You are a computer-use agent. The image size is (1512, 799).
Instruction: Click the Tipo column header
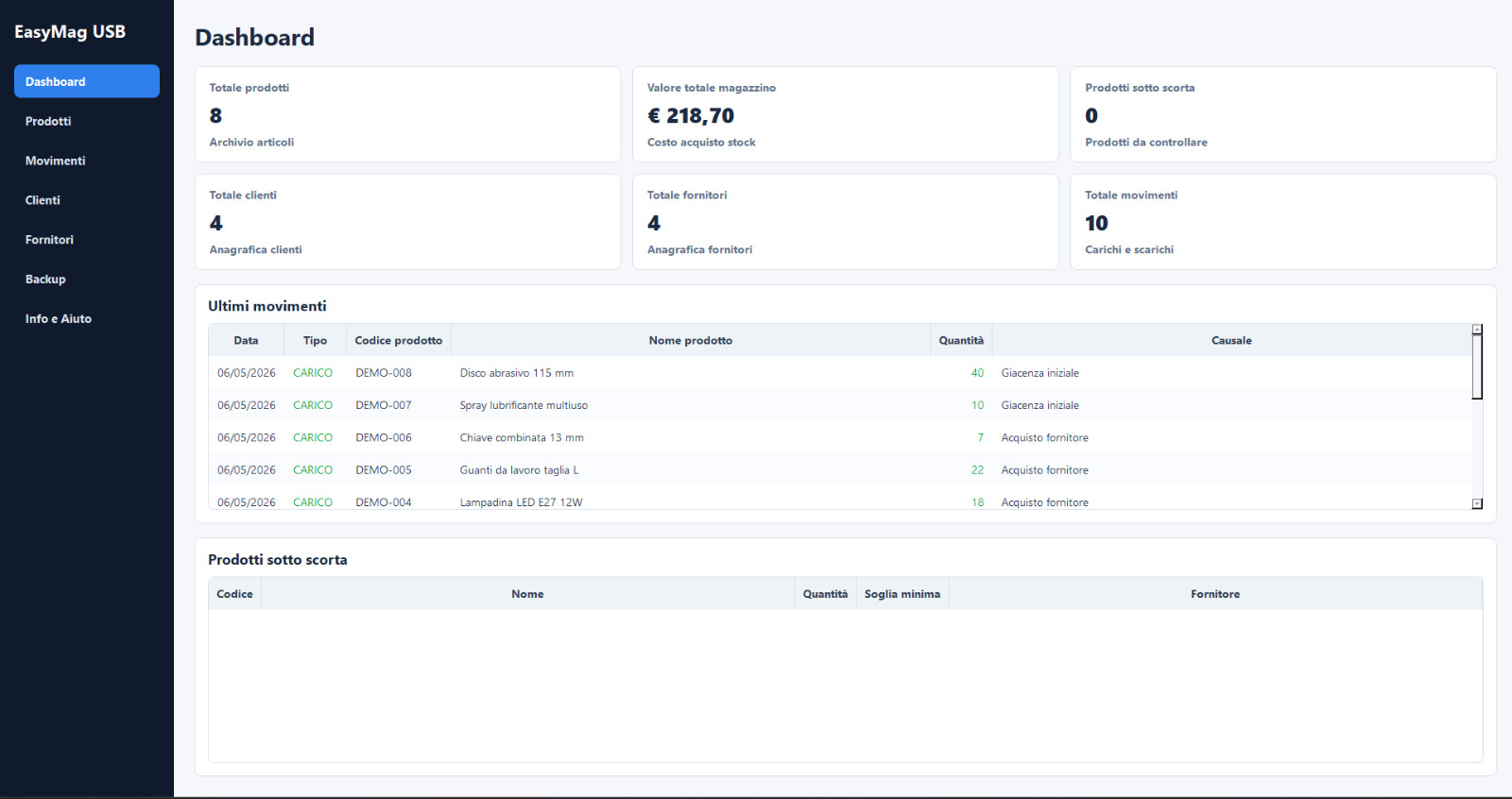point(315,340)
